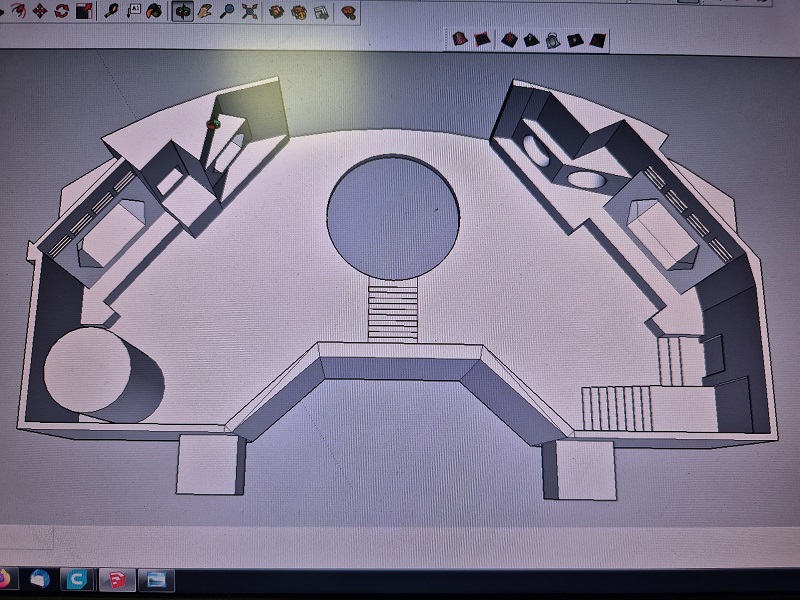The image size is (800, 600).
Task: Select Sandbox From Scratch tool
Action: pyautogui.click(x=482, y=40)
